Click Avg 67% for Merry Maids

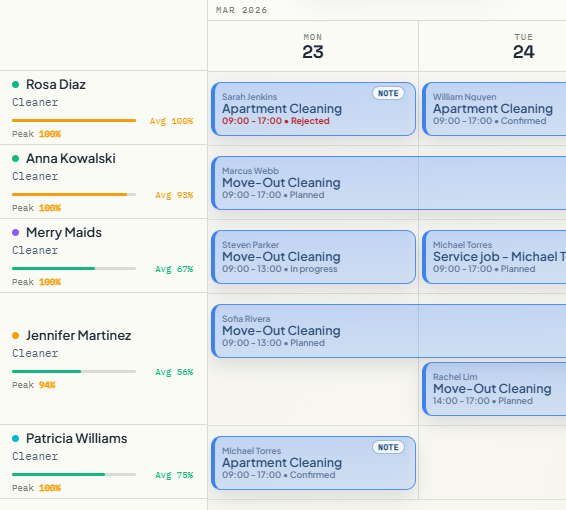click(x=174, y=269)
